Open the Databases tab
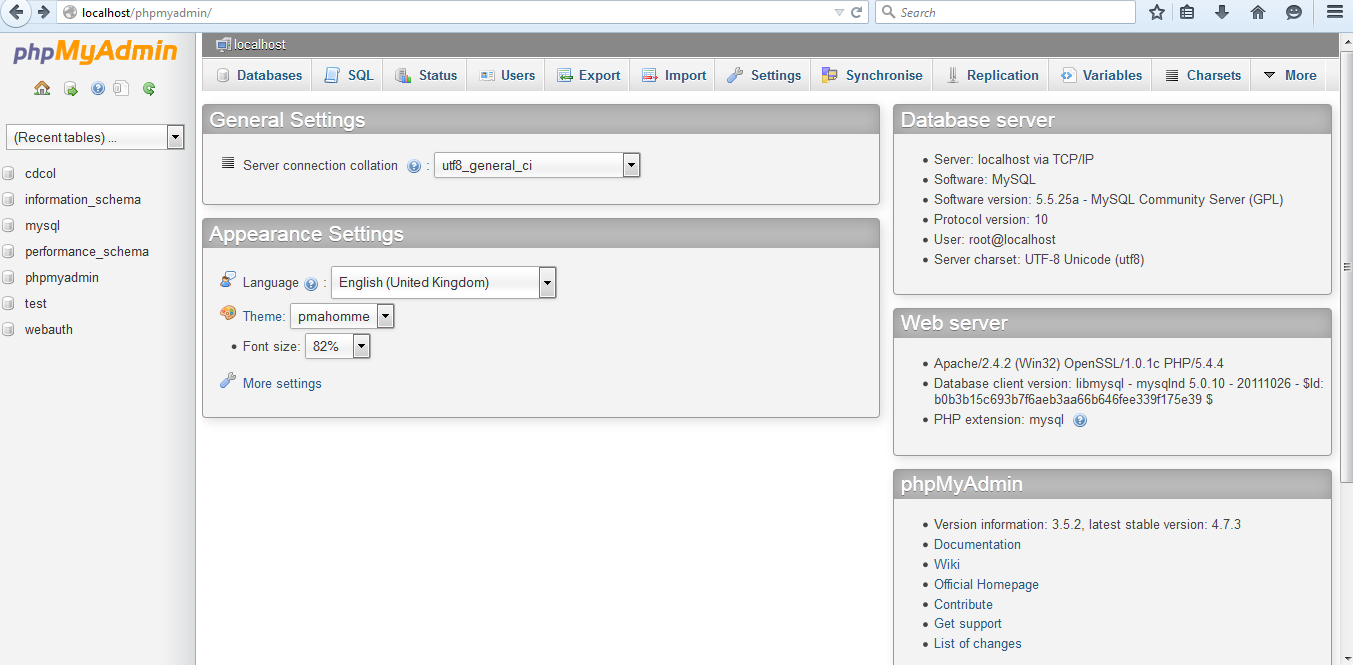The image size is (1353, 665). 259,75
